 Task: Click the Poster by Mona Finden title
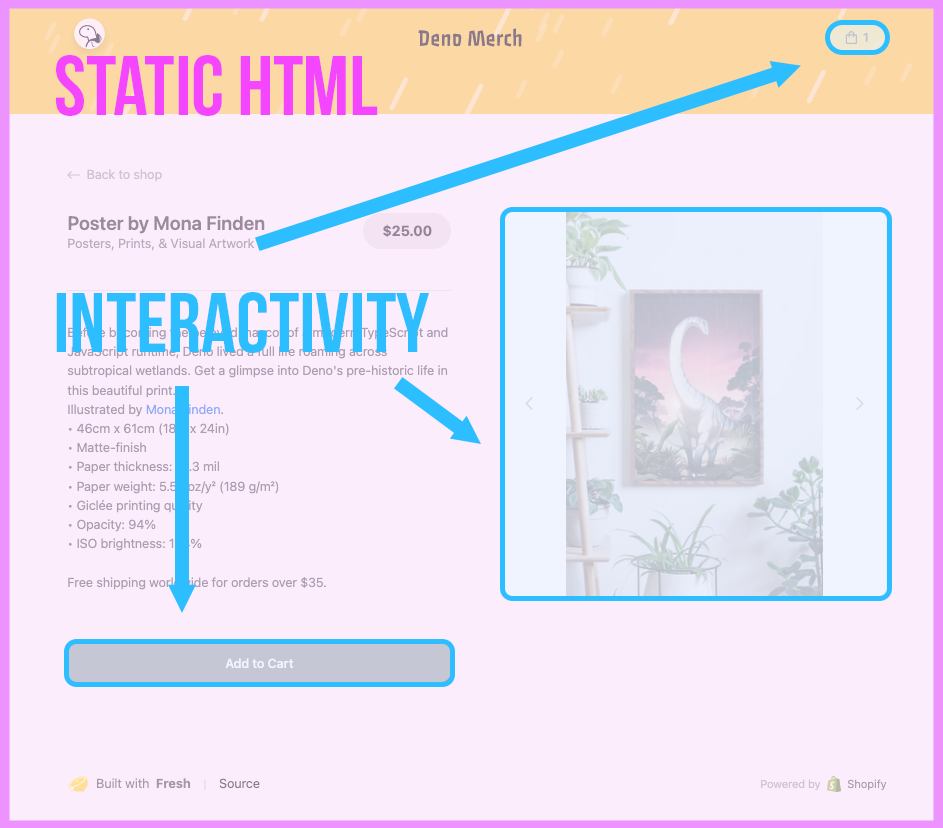(x=165, y=223)
